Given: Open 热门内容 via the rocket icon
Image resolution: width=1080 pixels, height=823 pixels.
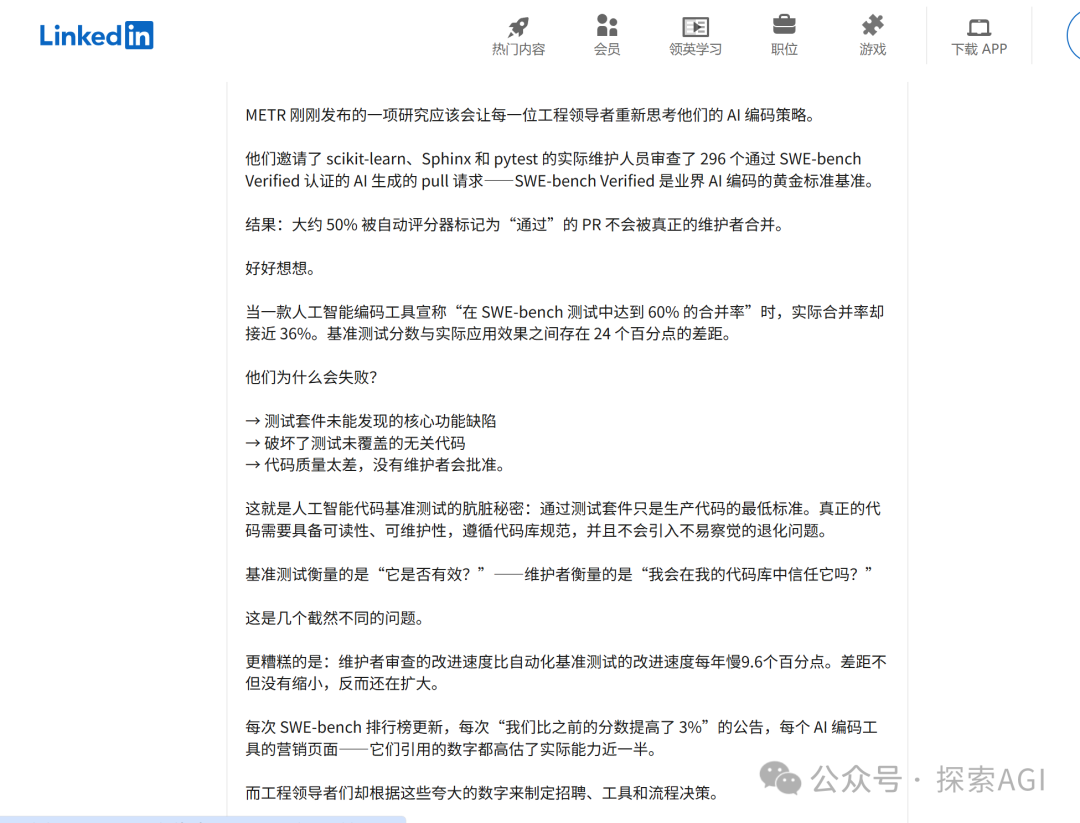Looking at the screenshot, I should tap(518, 27).
